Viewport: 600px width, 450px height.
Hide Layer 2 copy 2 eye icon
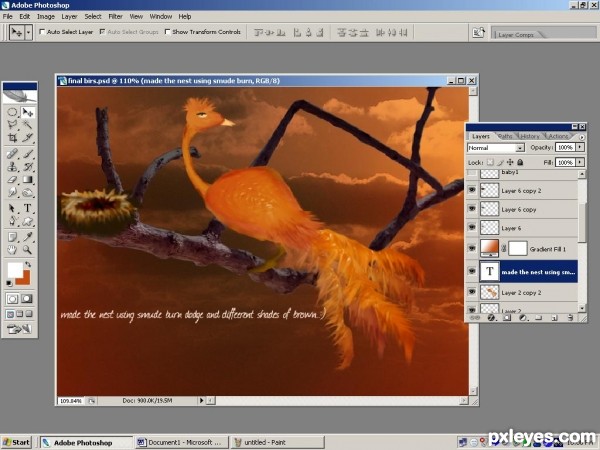[x=472, y=292]
